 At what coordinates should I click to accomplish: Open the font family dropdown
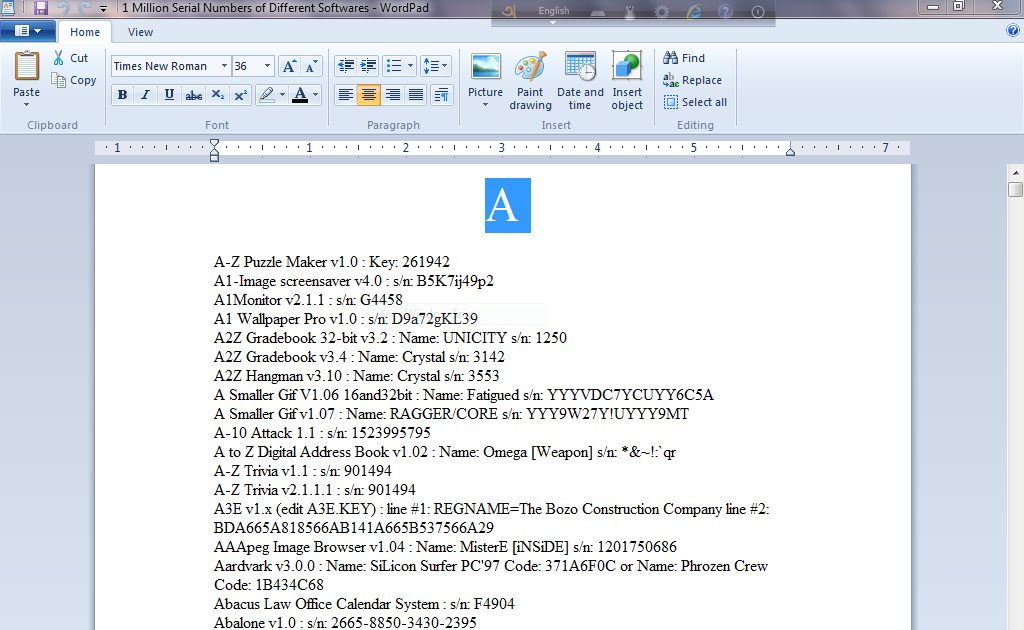(224, 66)
